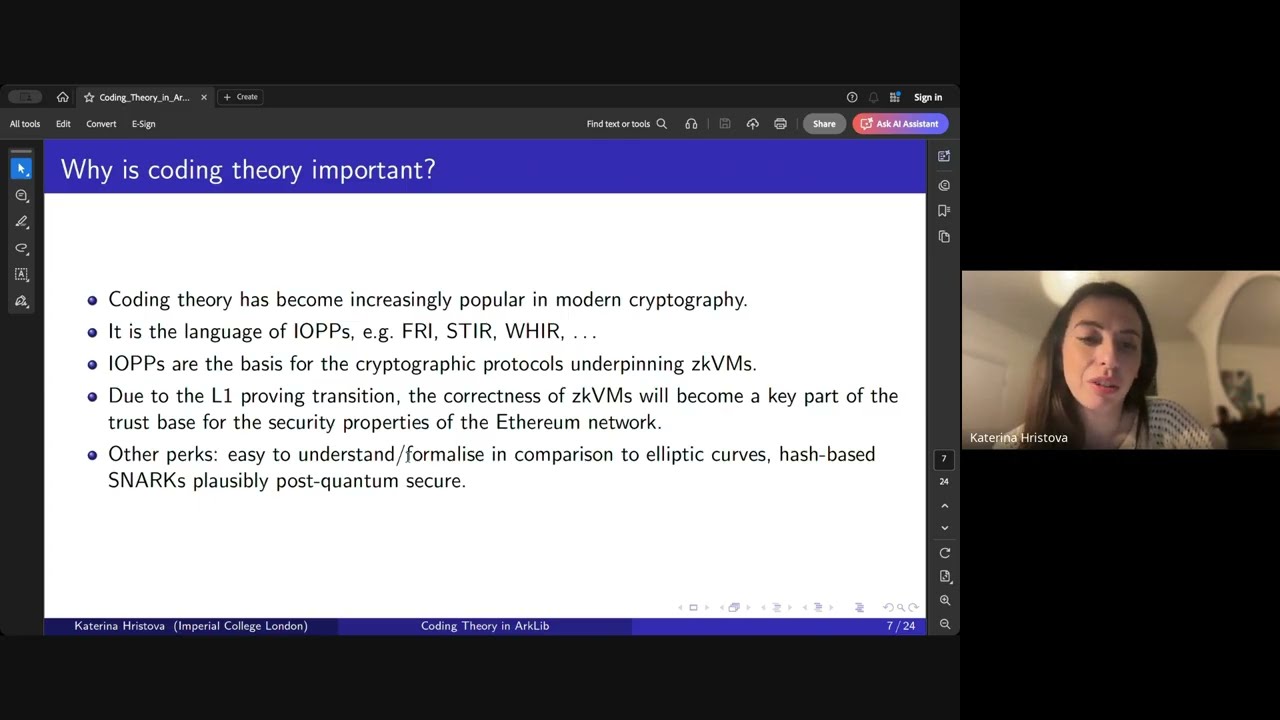
Task: Open the Edit menu
Action: 63,124
